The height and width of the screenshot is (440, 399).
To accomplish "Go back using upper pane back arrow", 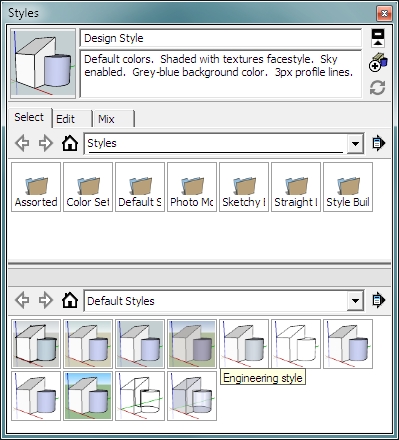I will [x=22, y=143].
